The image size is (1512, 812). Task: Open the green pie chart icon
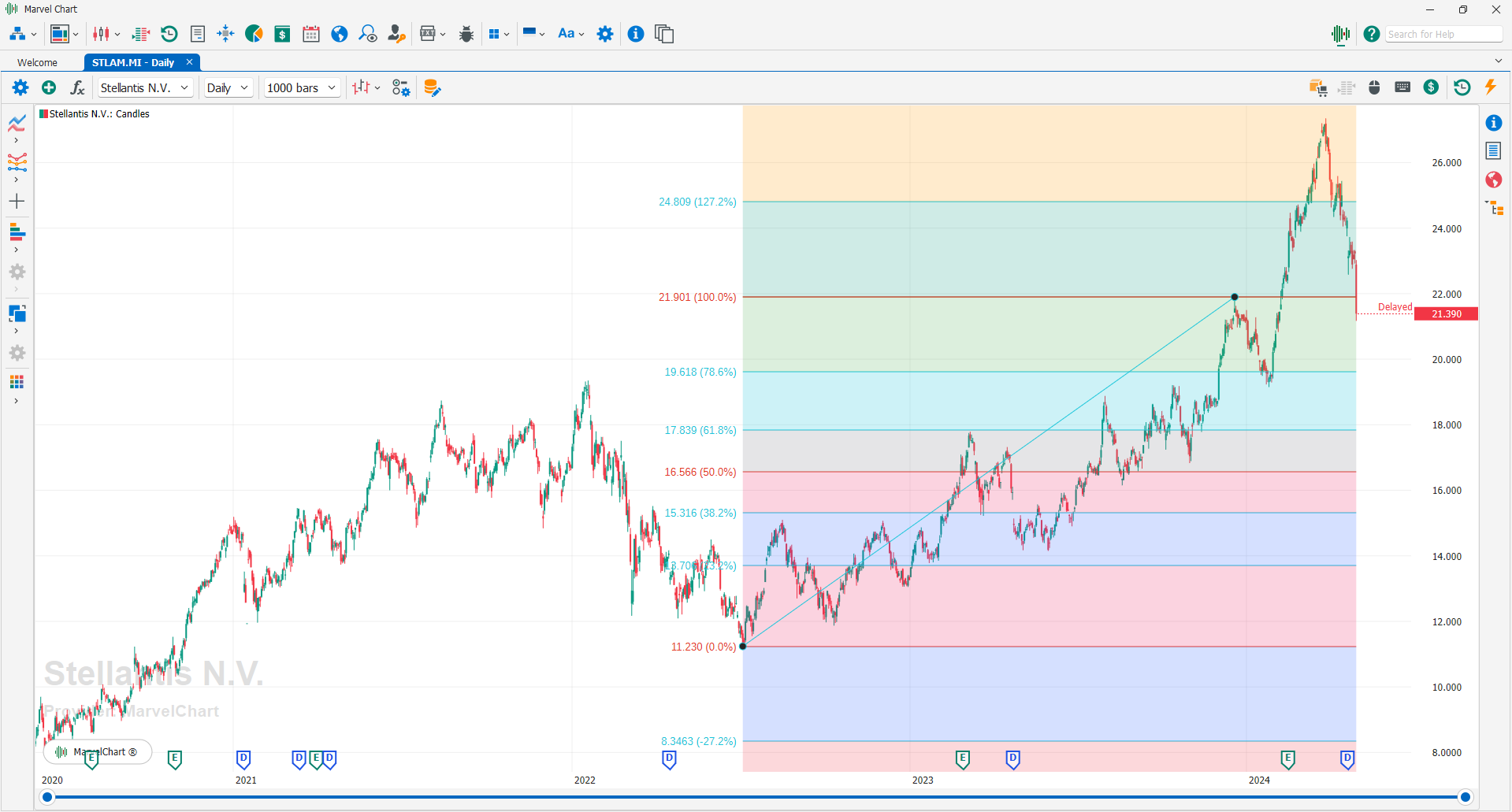pos(254,34)
